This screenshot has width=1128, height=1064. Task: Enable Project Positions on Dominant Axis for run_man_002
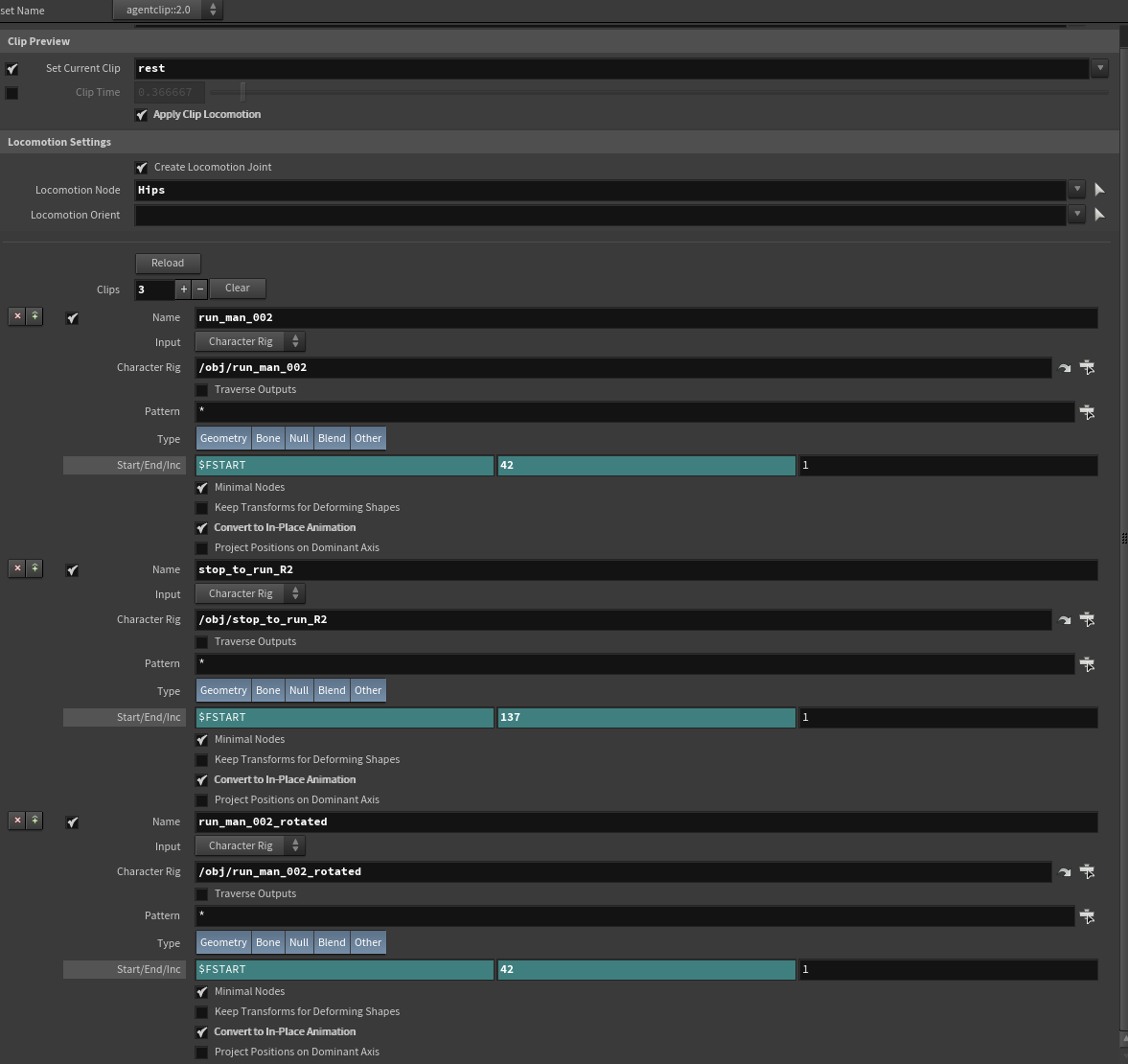coord(202,548)
